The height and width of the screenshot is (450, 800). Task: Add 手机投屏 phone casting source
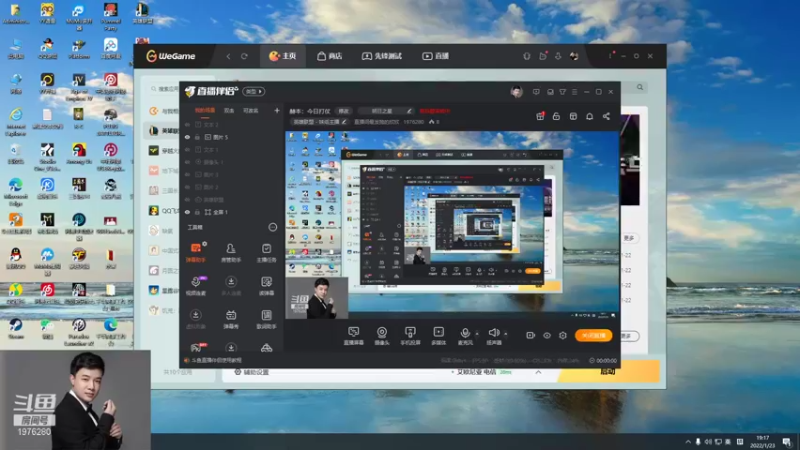click(410, 336)
